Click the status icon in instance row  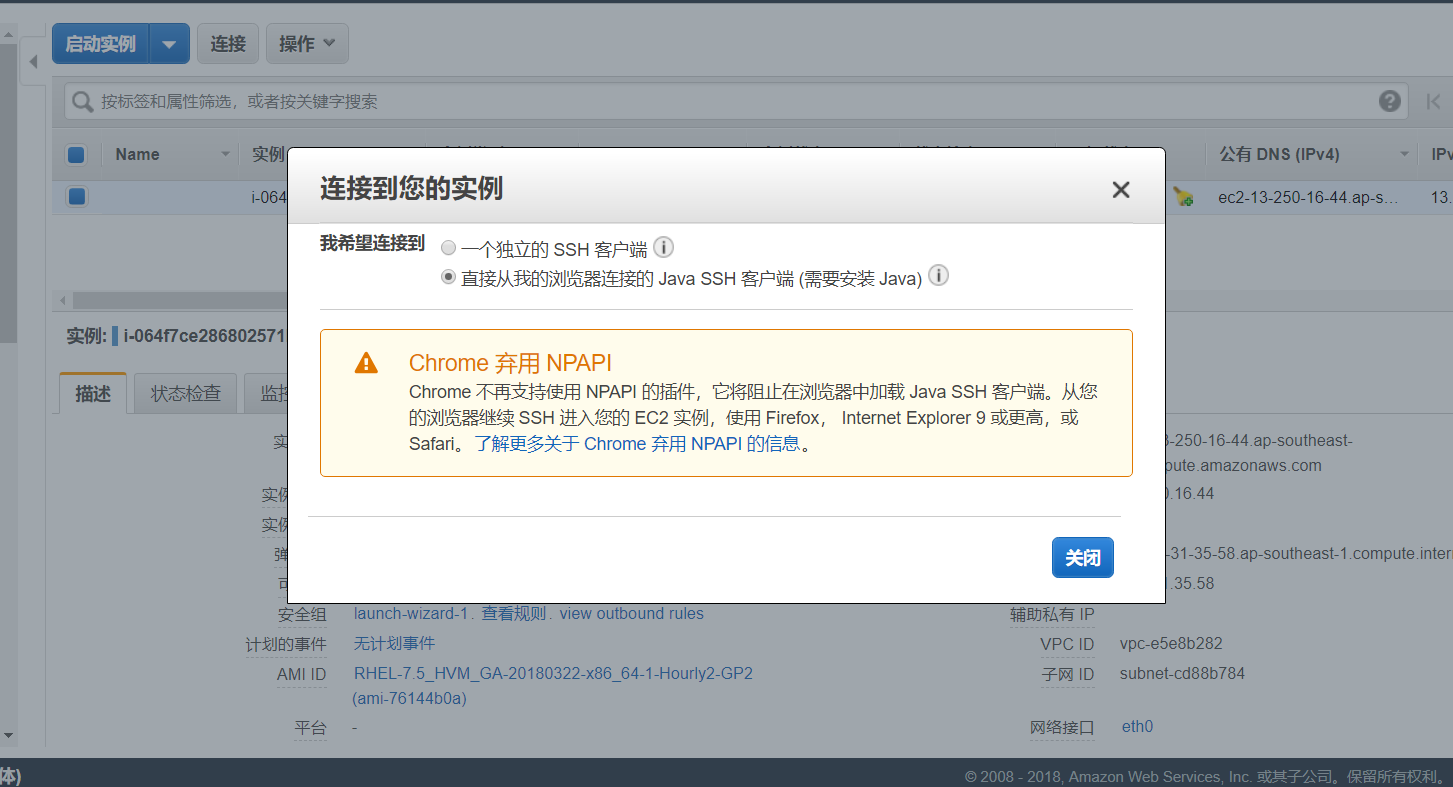pos(1183,197)
